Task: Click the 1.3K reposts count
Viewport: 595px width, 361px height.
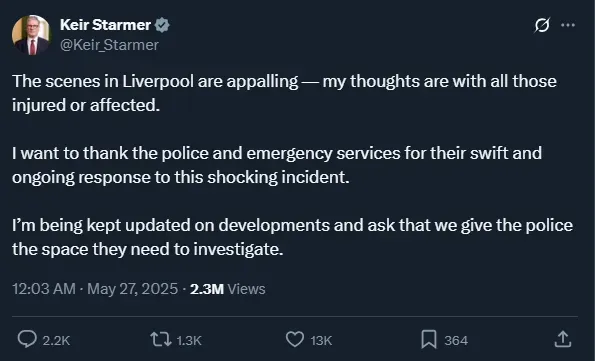Action: pos(189,341)
